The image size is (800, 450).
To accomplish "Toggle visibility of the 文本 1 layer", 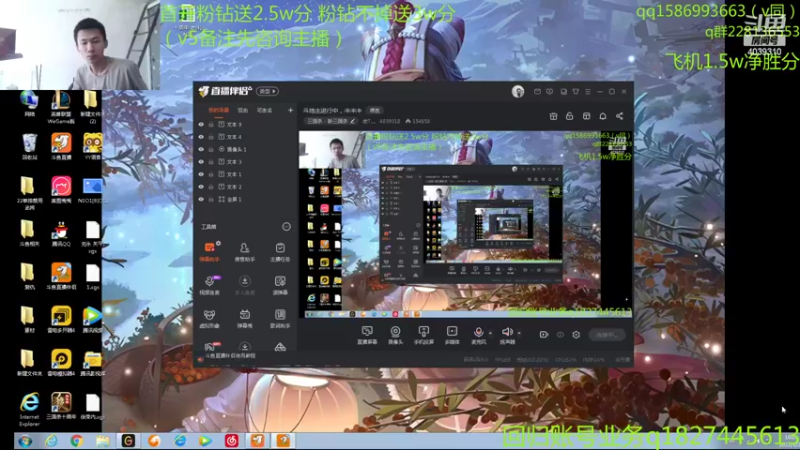I will pyautogui.click(x=201, y=174).
